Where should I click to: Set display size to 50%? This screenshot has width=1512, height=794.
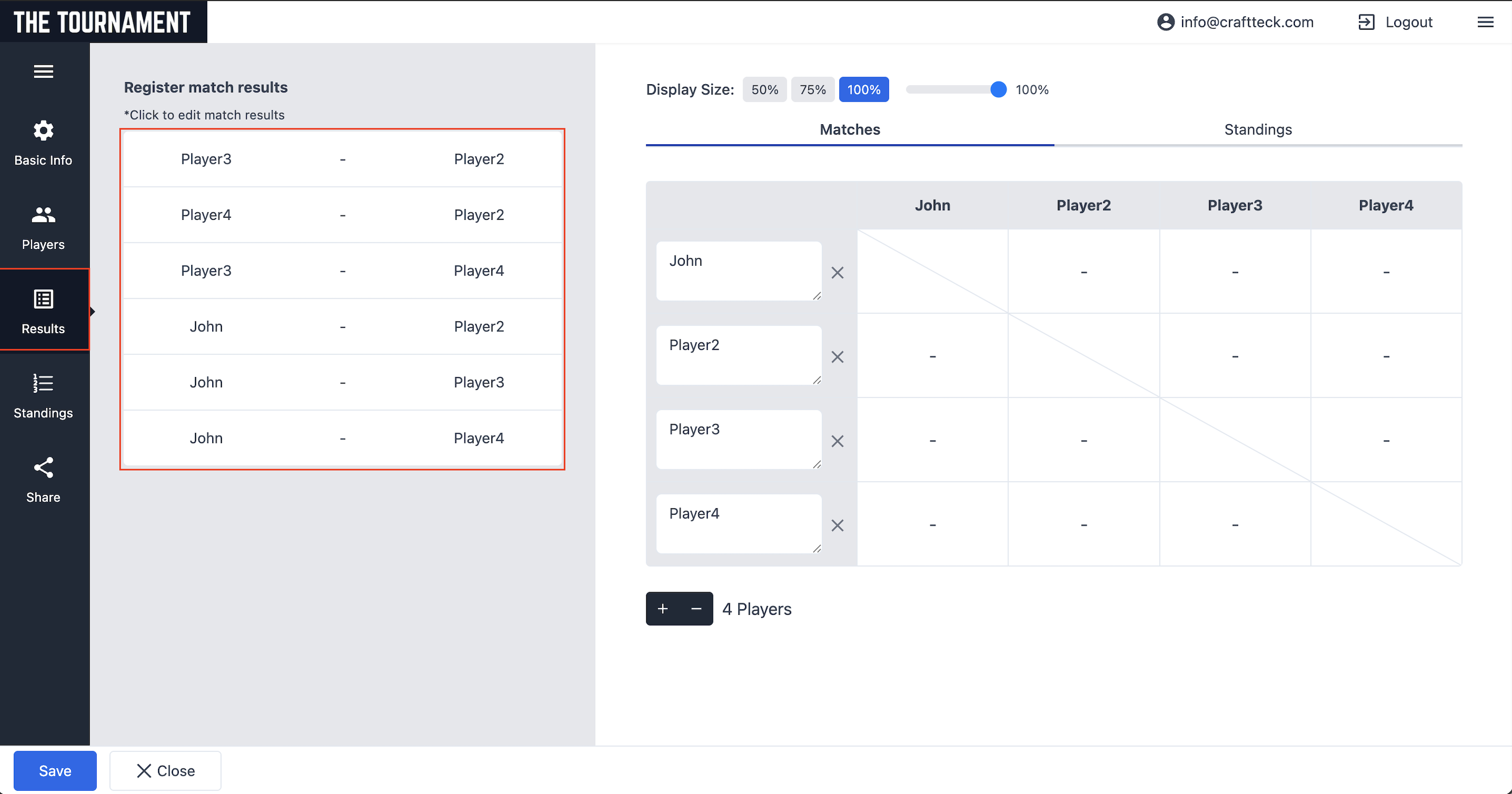(x=764, y=90)
